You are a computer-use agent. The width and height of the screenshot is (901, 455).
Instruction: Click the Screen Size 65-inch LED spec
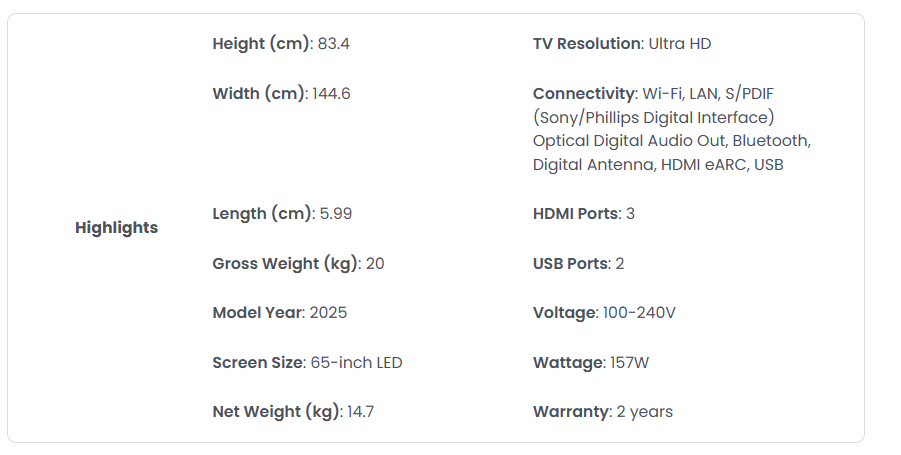[307, 363]
